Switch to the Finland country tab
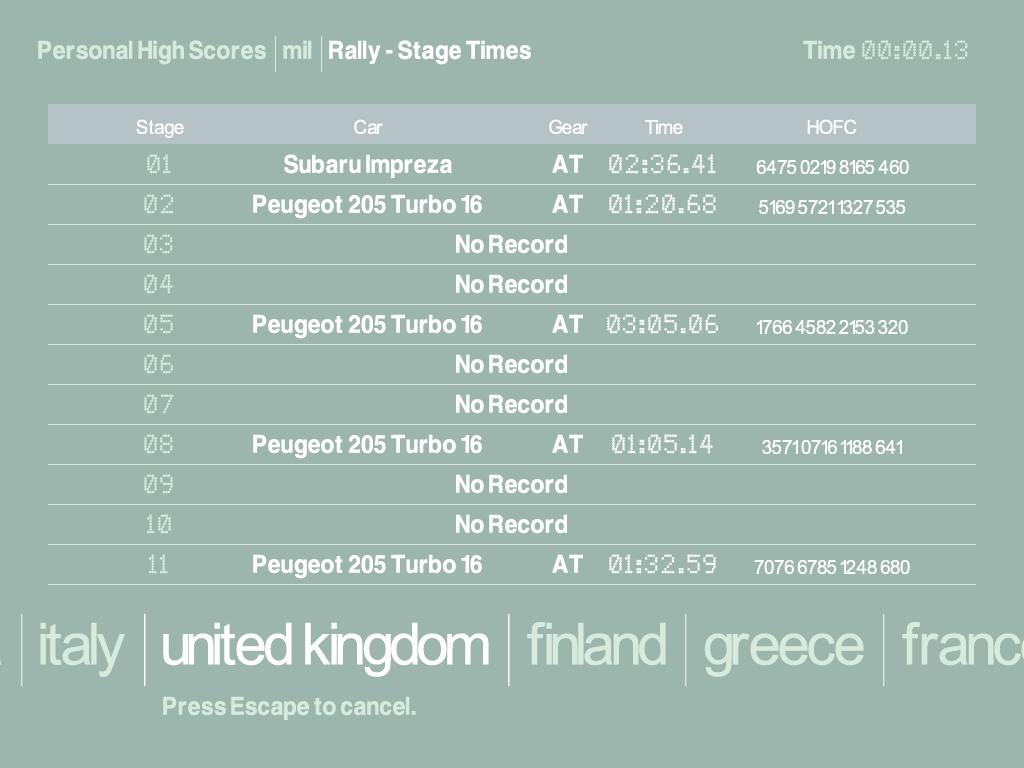The width and height of the screenshot is (1024, 768). point(596,647)
